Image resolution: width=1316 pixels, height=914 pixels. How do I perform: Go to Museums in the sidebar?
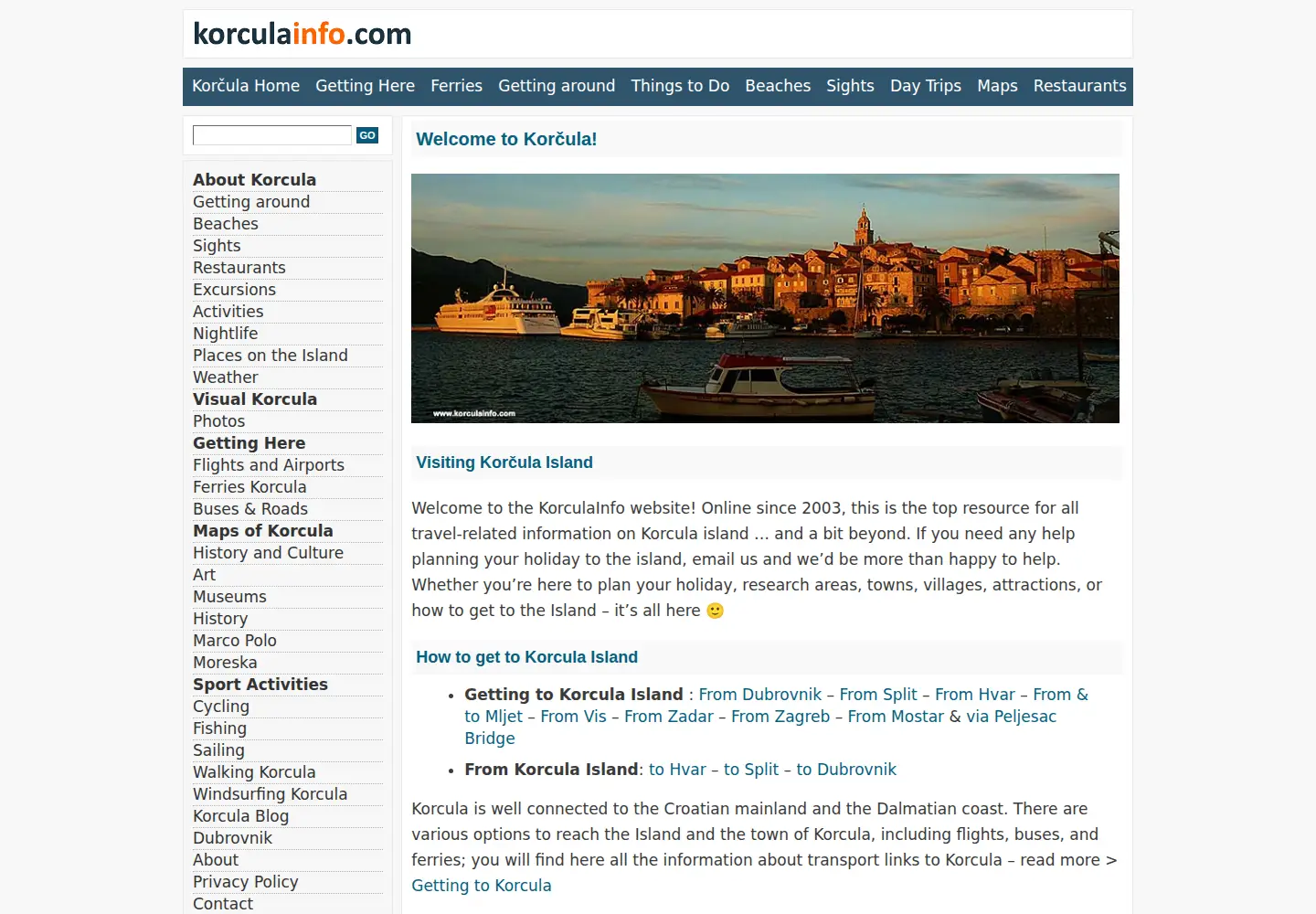229,597
